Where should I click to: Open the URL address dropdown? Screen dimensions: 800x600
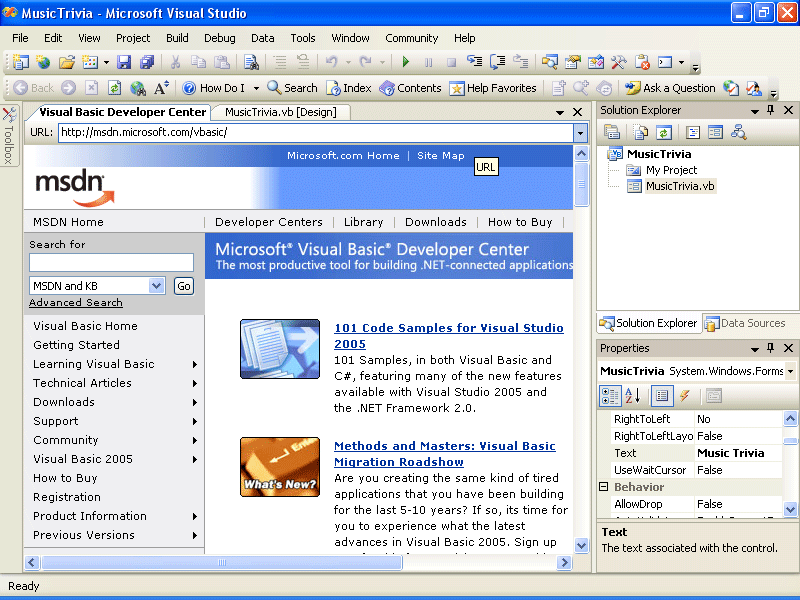coord(580,132)
